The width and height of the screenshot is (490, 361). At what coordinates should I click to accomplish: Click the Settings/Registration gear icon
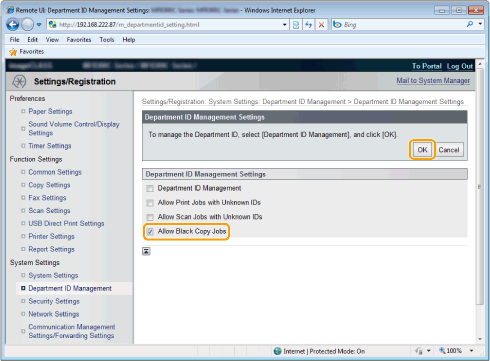click(x=19, y=81)
